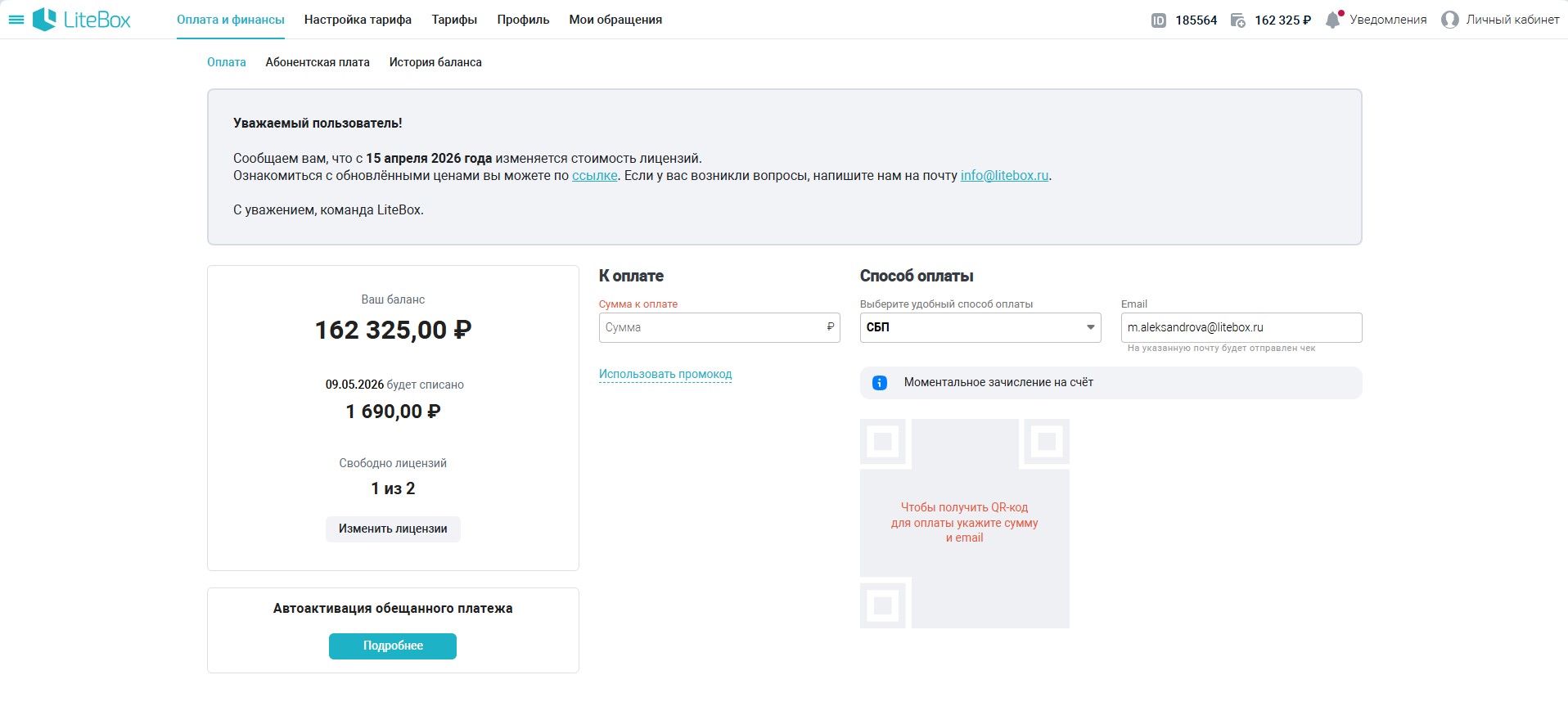
Task: Click balance amount 162 325,00 ₽
Action: point(393,330)
